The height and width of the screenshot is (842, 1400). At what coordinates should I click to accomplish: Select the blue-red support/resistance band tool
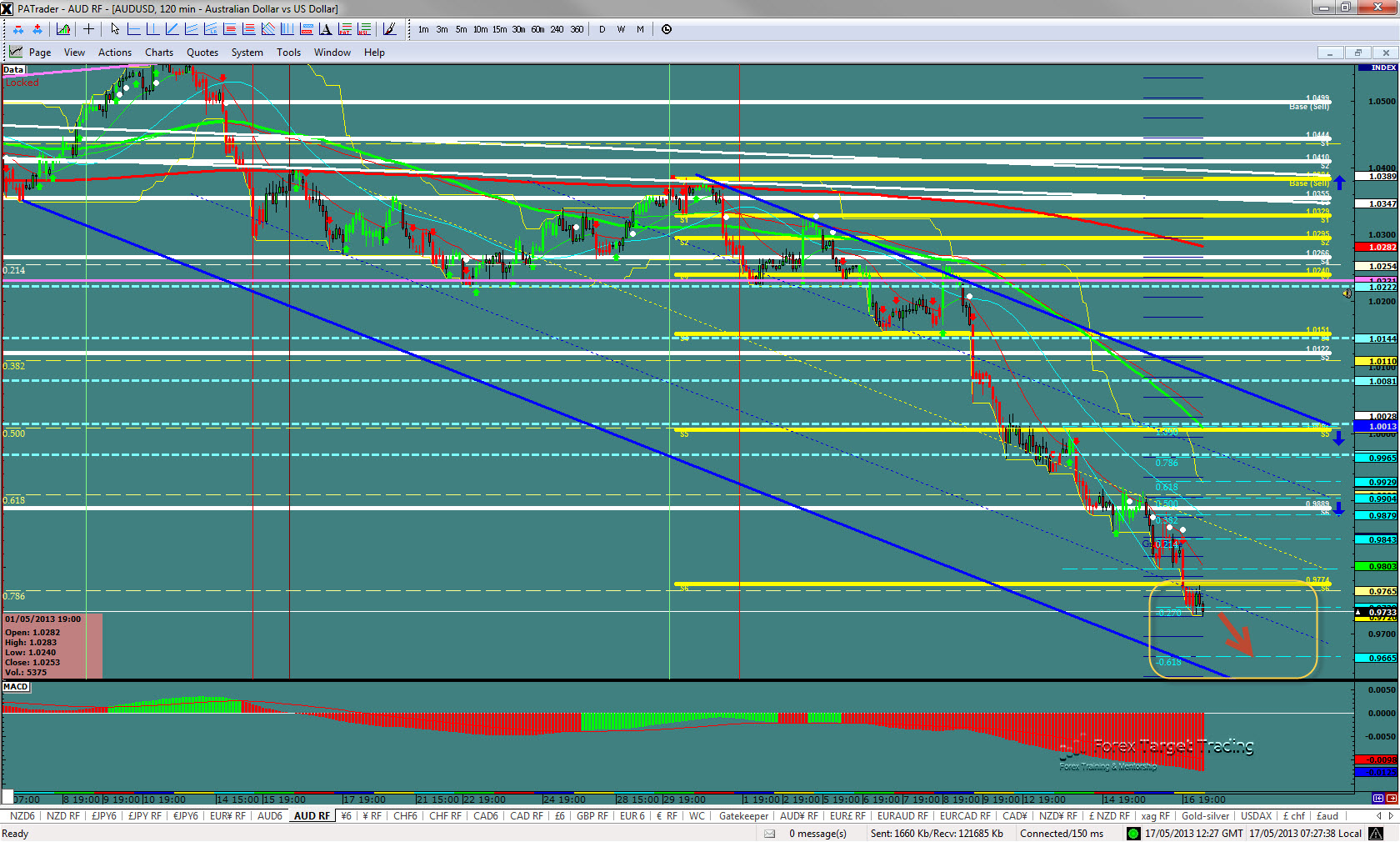point(306,29)
